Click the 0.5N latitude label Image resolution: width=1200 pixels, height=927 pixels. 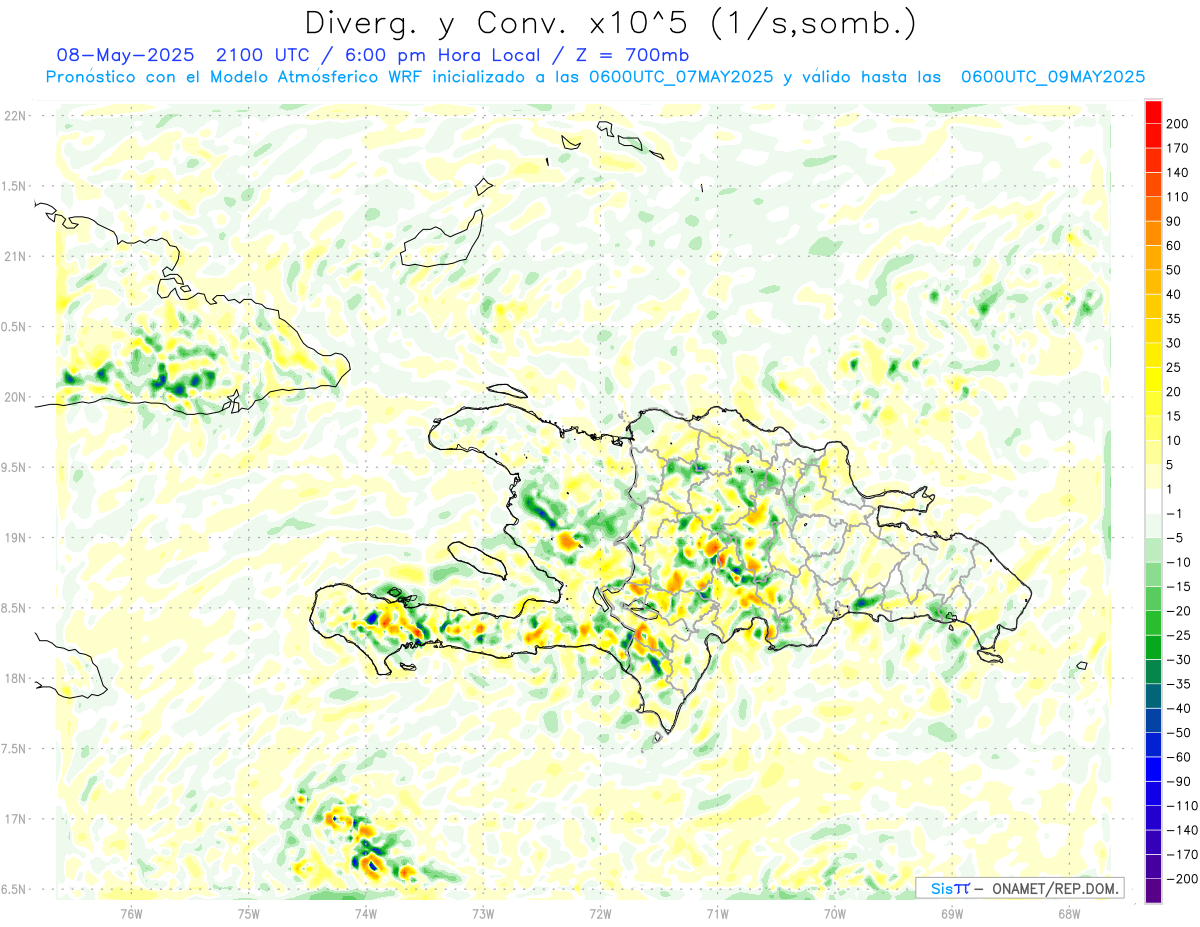(14, 327)
